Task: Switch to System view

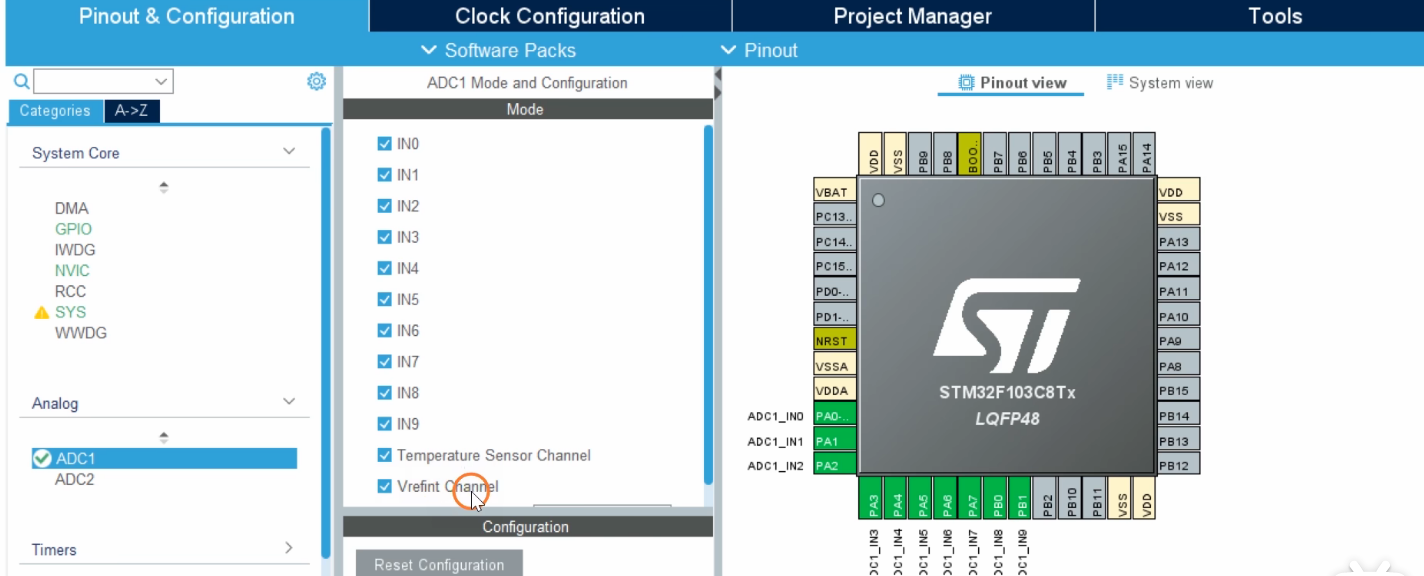Action: point(1160,83)
